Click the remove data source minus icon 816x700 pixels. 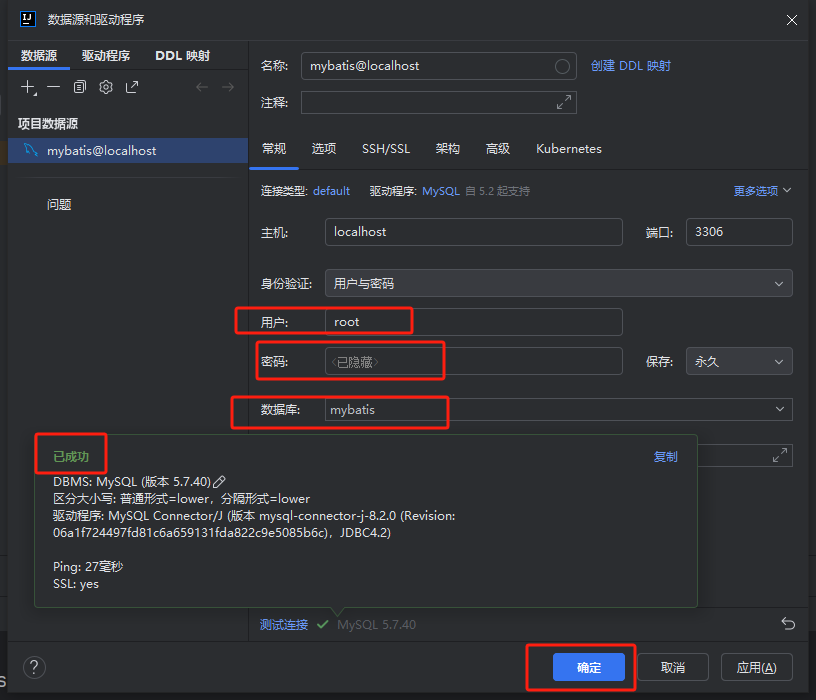(54, 87)
